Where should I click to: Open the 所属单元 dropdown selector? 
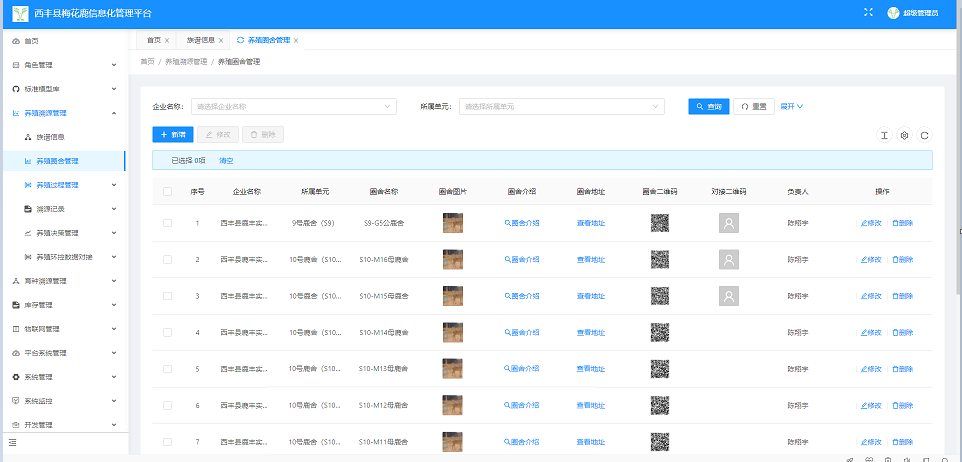tap(561, 106)
